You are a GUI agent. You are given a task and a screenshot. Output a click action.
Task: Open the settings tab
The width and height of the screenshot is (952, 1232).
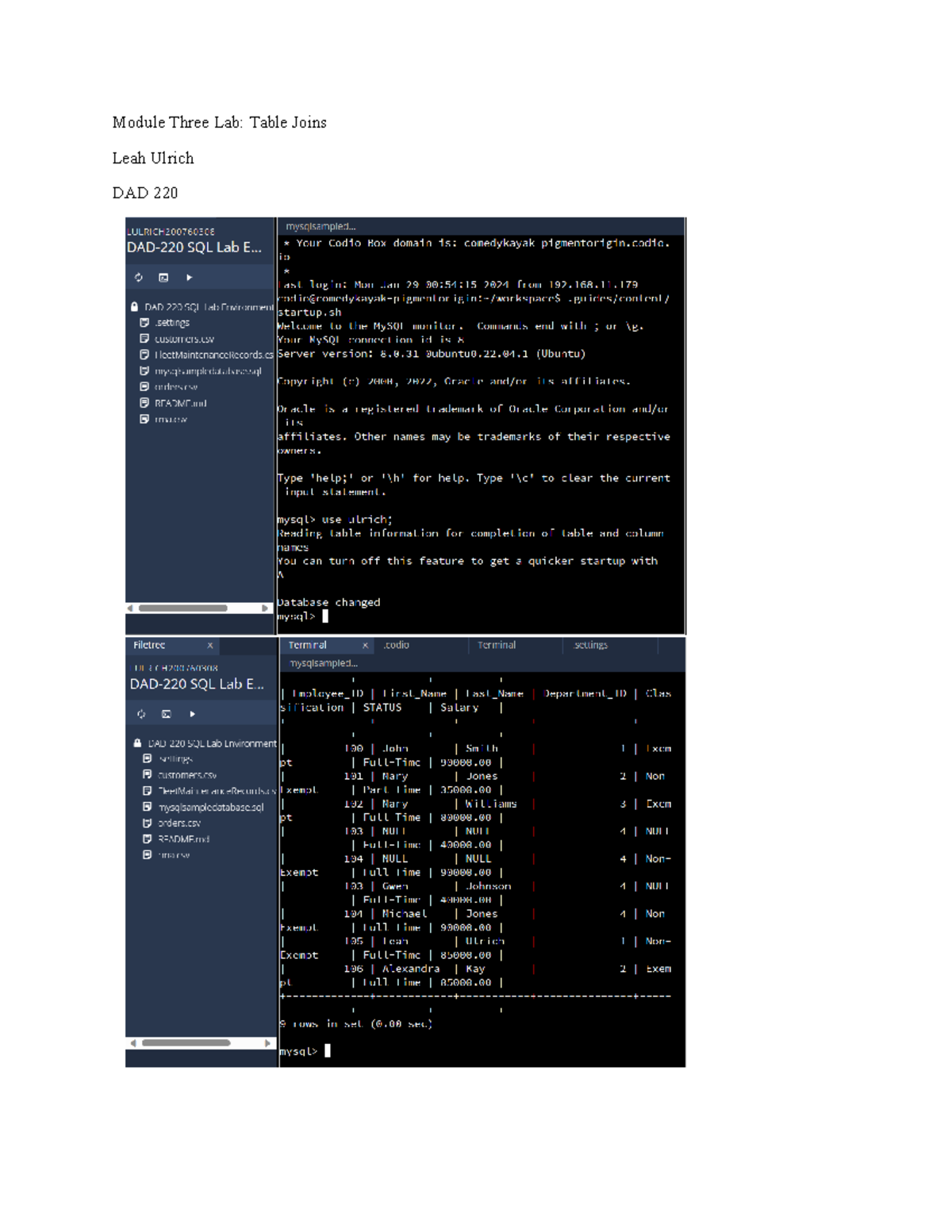pyautogui.click(x=590, y=645)
